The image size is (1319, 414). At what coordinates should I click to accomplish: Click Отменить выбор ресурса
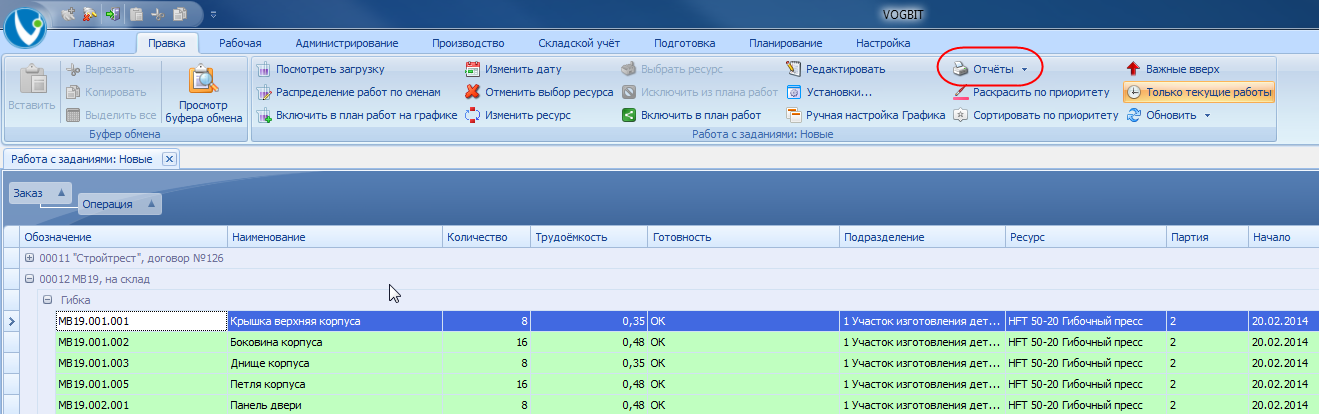(x=539, y=92)
